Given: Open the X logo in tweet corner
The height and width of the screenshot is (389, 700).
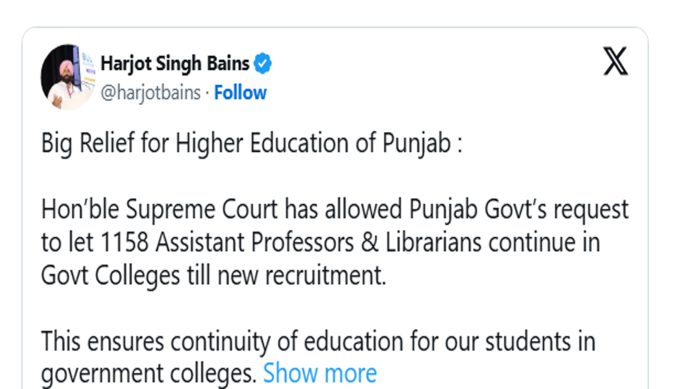Looking at the screenshot, I should [x=616, y=61].
